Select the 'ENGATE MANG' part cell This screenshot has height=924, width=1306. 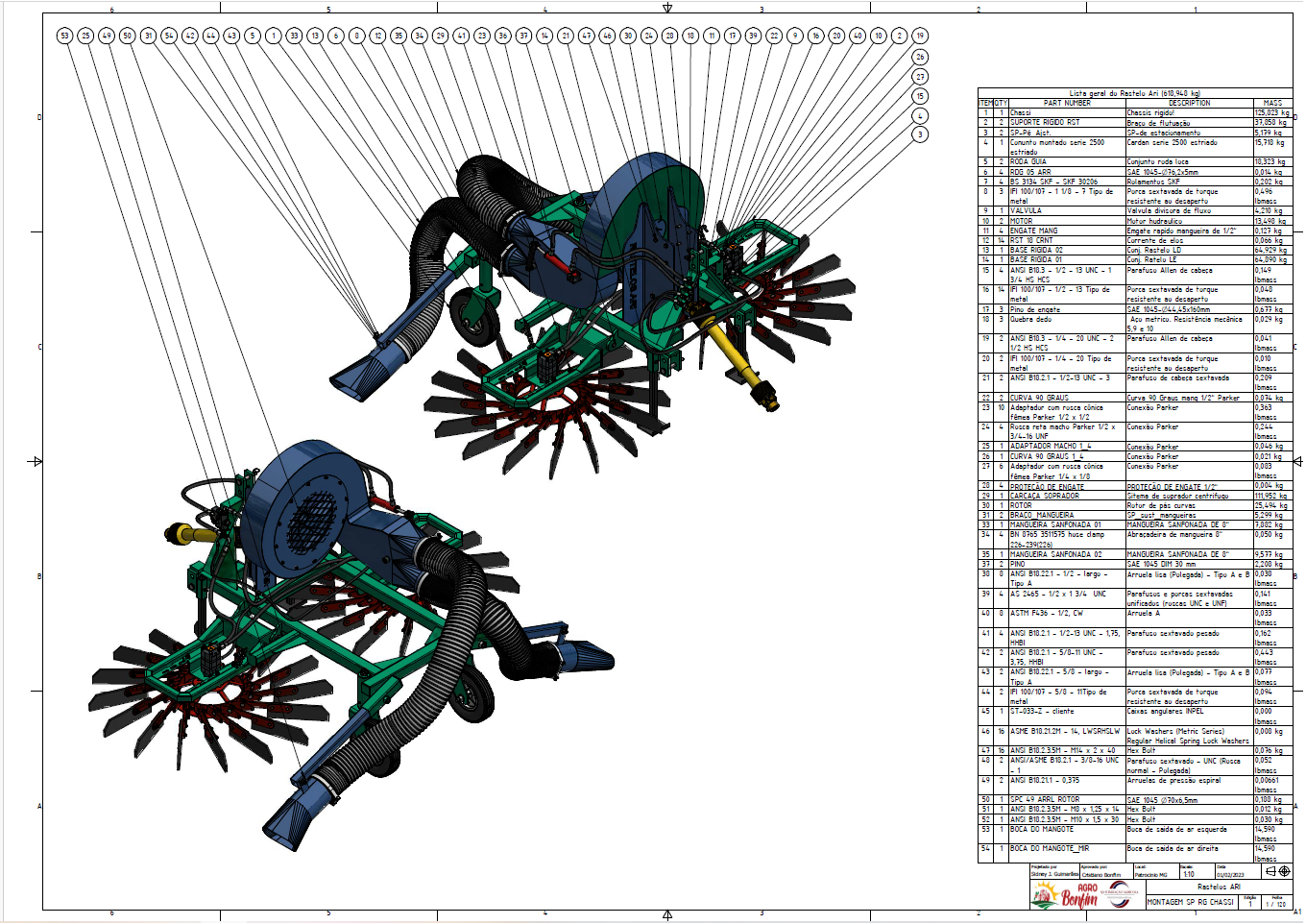click(x=1067, y=231)
